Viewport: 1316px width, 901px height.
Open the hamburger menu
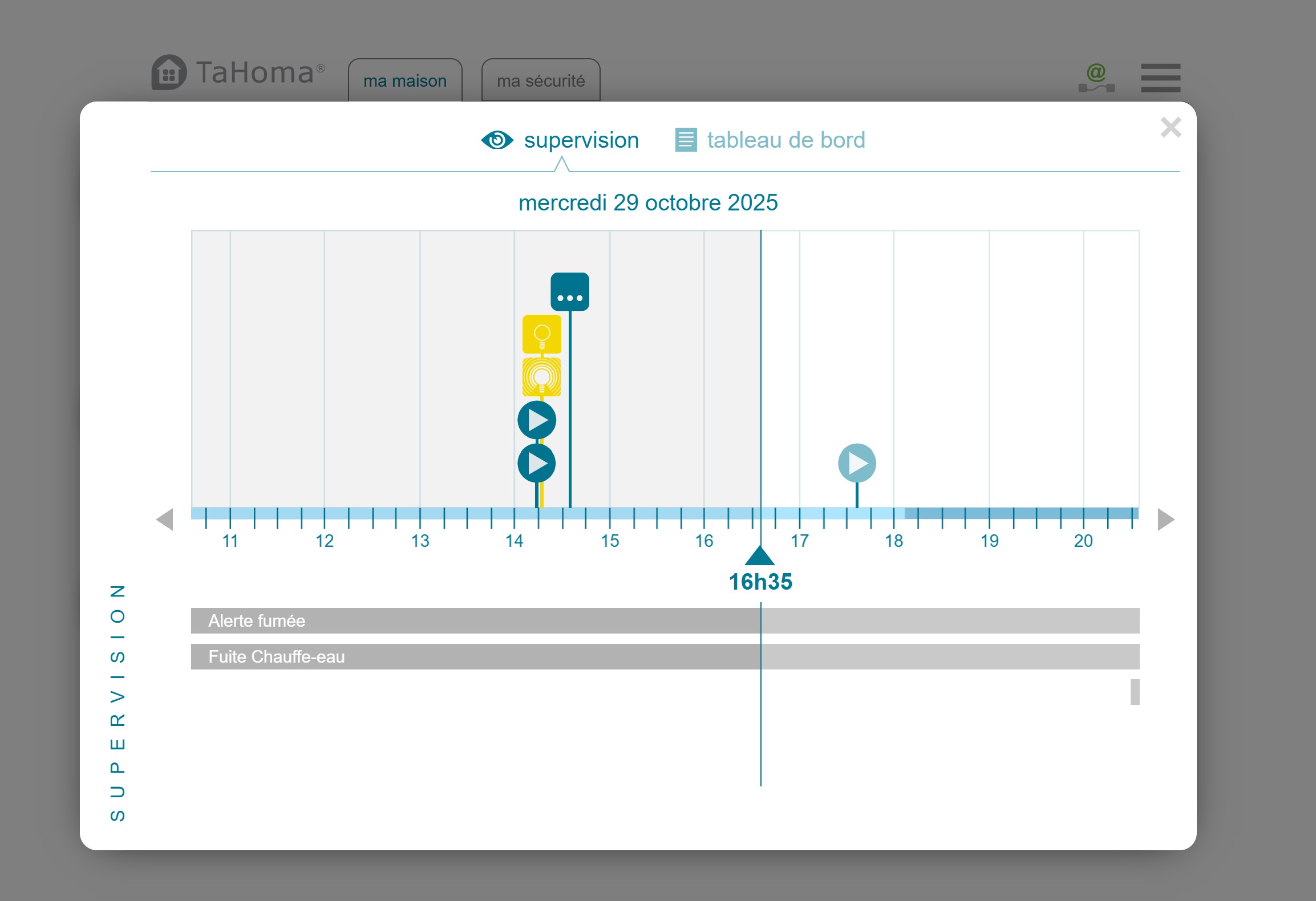(1160, 78)
